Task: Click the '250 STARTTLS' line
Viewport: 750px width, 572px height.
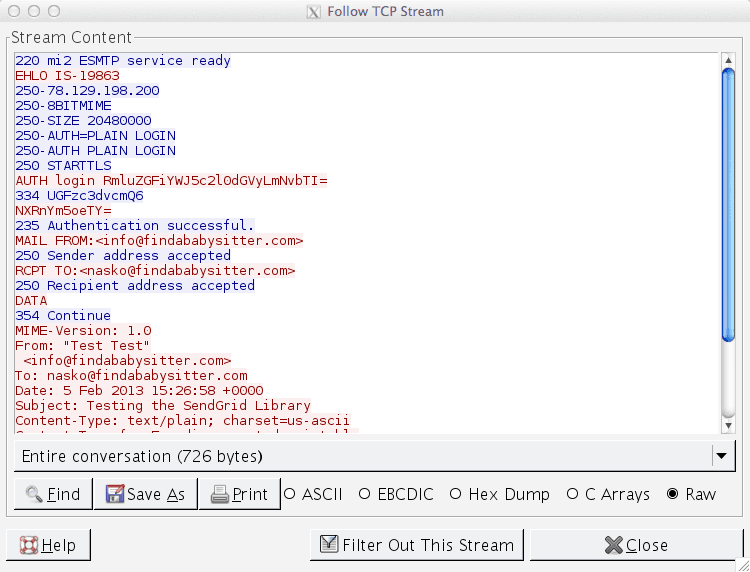Action: (63, 165)
